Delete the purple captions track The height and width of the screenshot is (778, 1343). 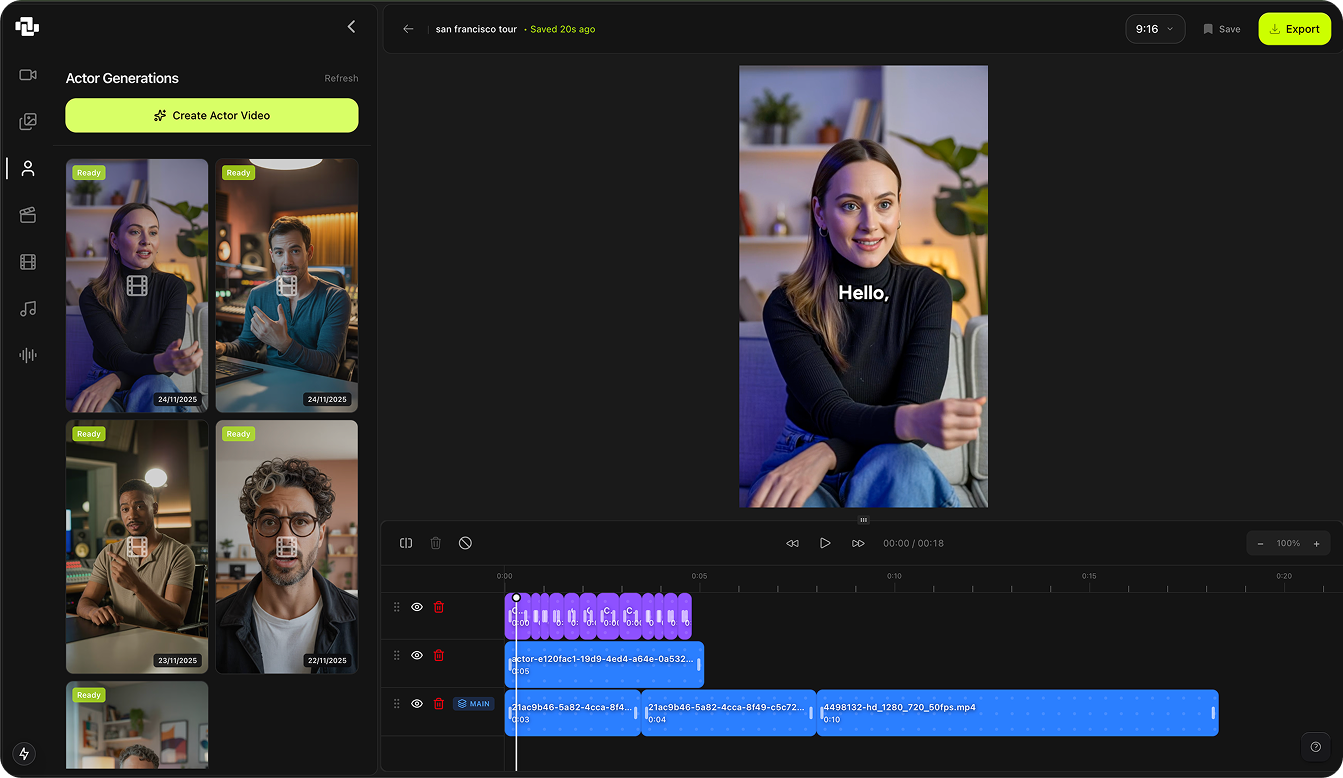[439, 607]
